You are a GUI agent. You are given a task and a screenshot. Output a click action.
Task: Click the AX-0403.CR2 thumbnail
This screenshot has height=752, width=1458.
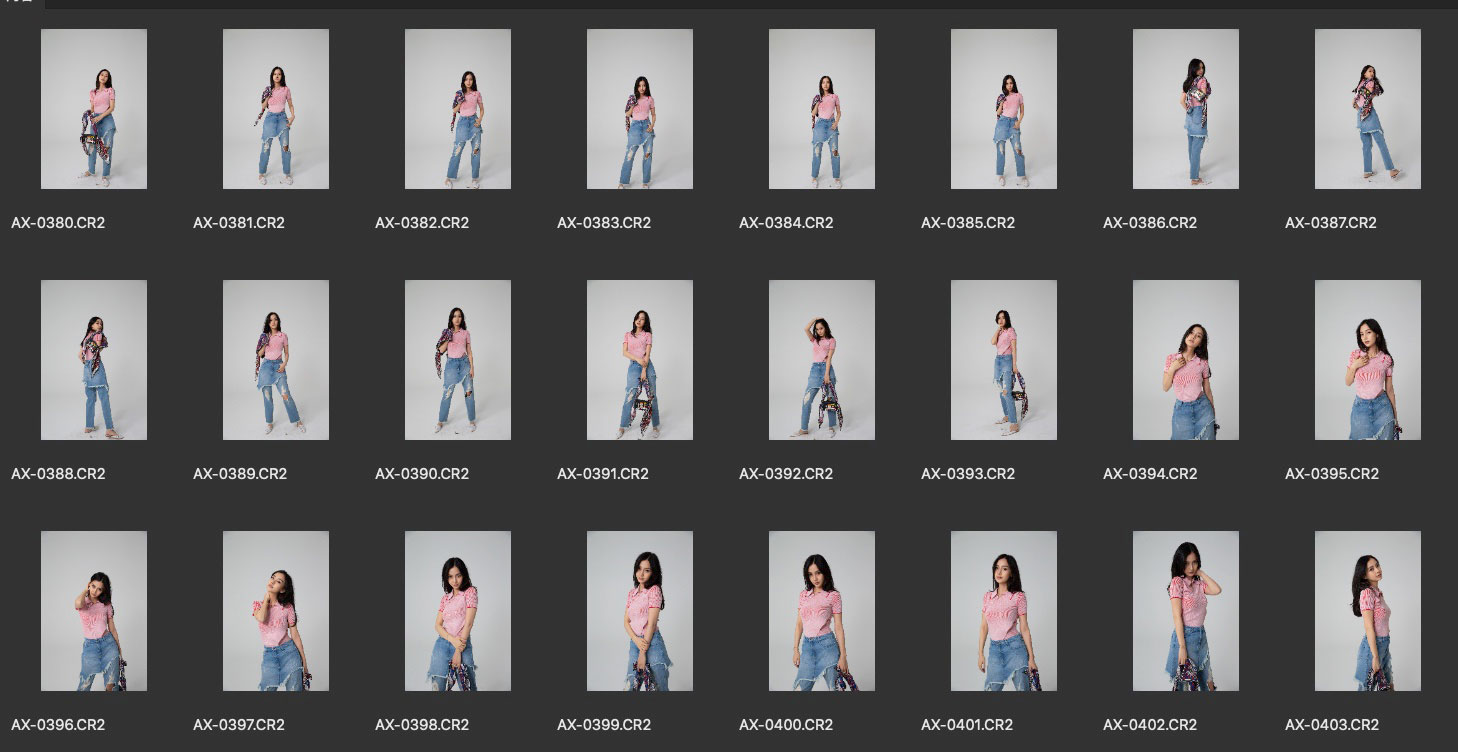1368,611
